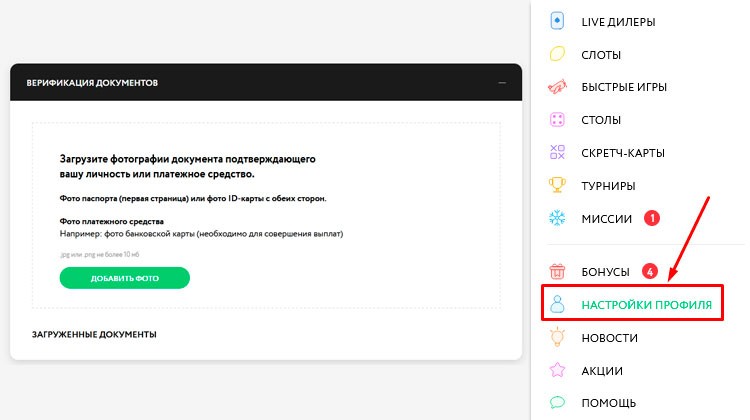This screenshot has width=750, height=420.
Task: Click the Promotions star icon
Action: (x=558, y=371)
